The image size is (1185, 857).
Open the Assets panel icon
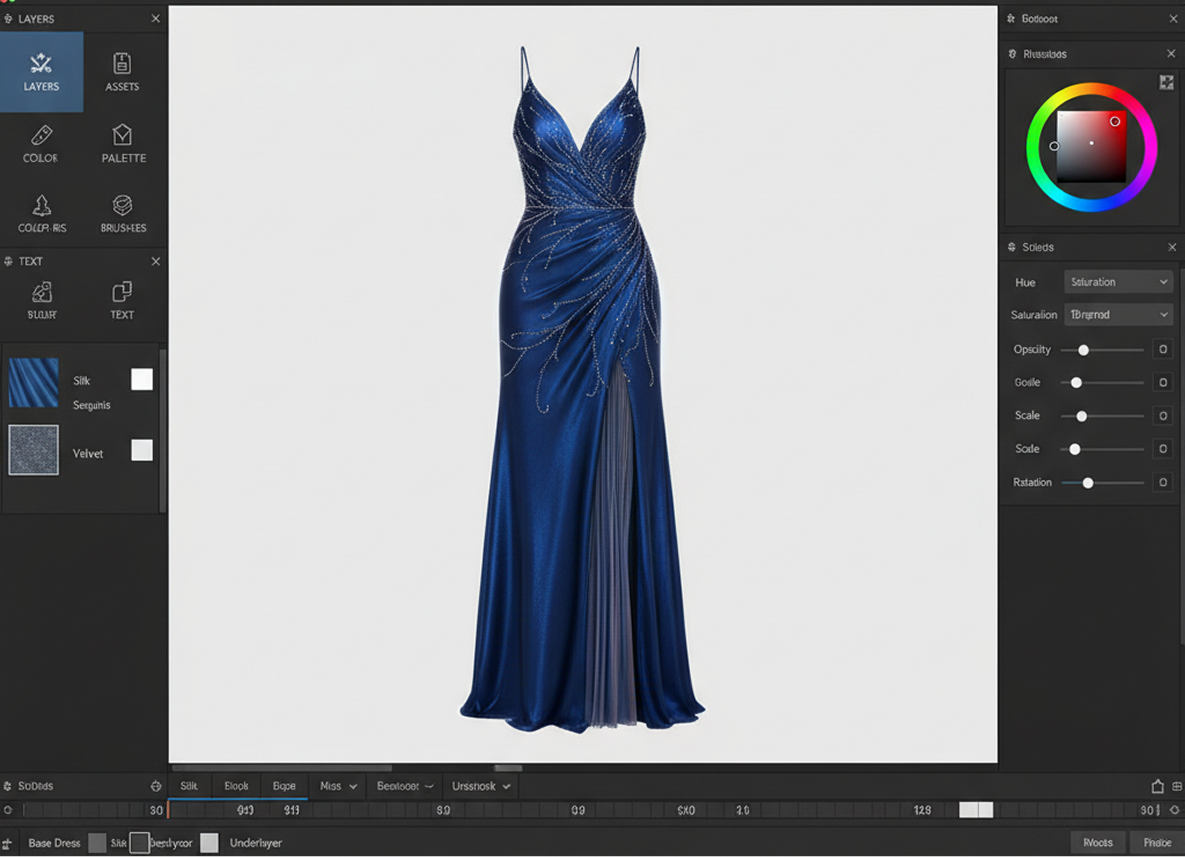[122, 72]
